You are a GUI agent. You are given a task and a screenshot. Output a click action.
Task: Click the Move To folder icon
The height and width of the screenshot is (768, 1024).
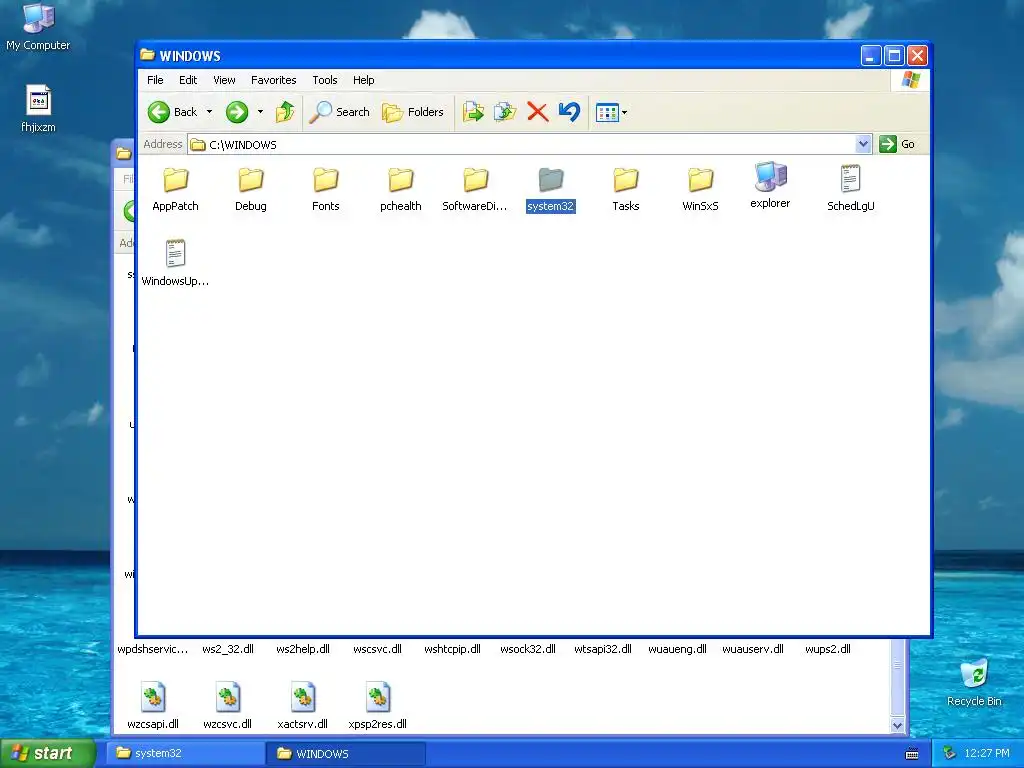[473, 112]
